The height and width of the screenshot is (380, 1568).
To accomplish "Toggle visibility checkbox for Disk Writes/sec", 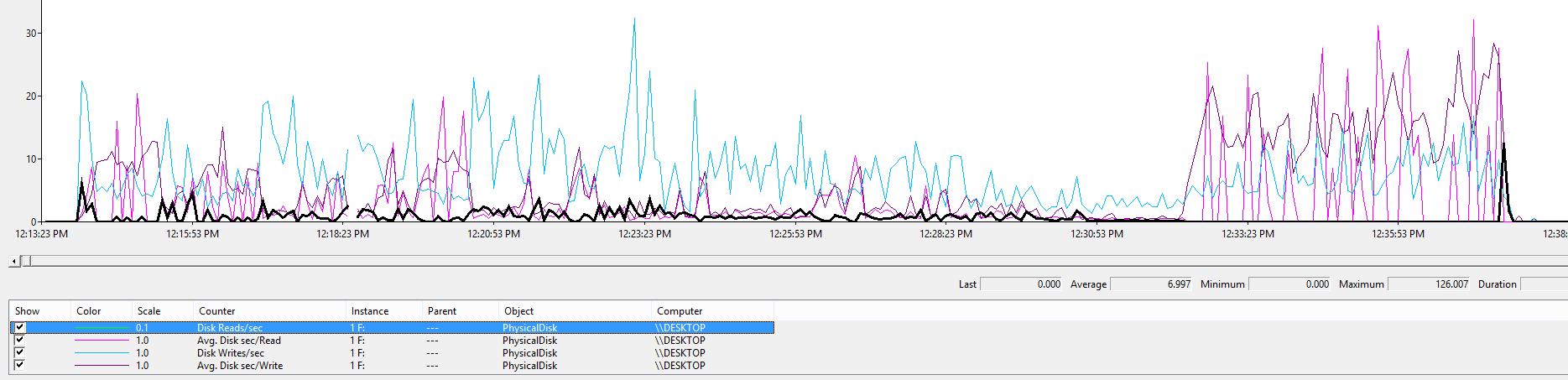I will click(20, 353).
